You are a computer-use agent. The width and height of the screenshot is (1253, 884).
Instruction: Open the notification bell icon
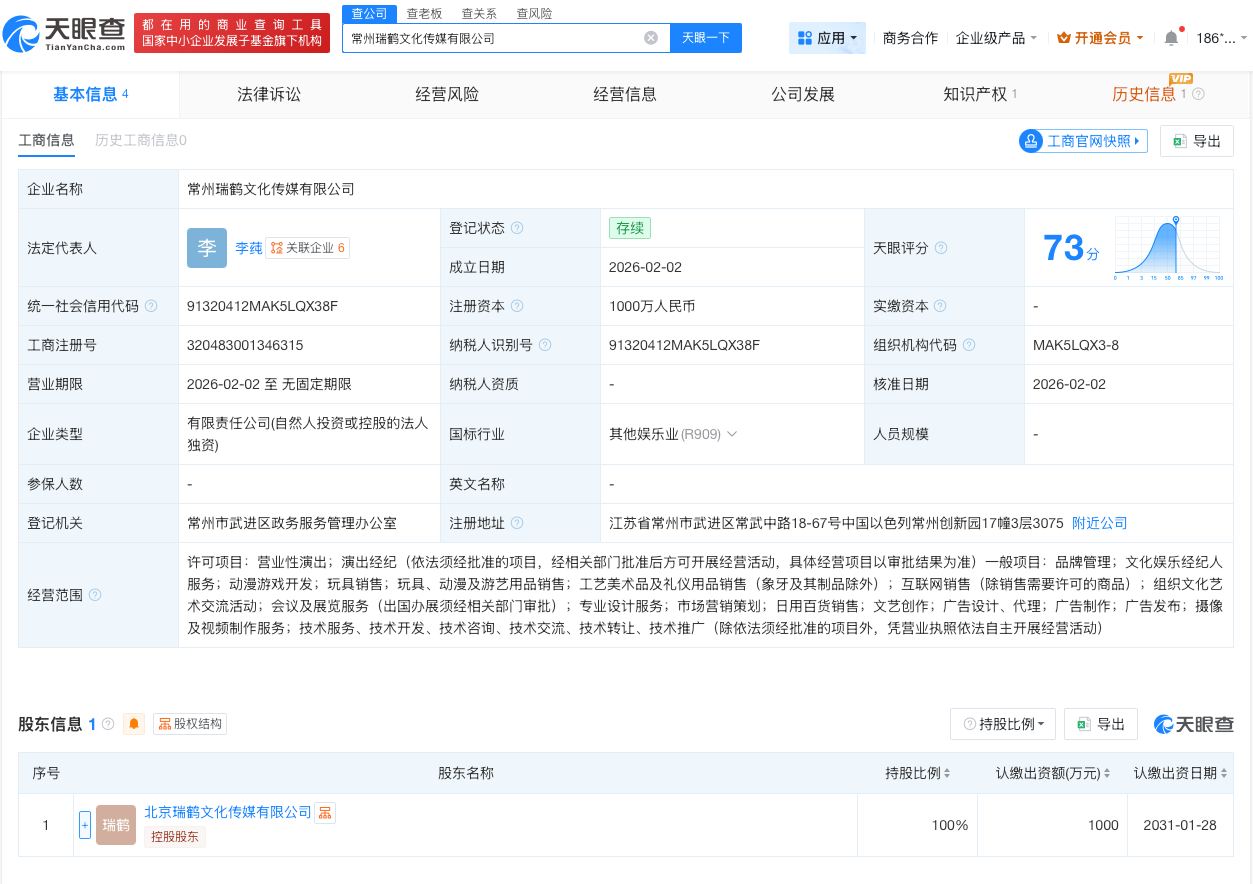pos(1170,37)
